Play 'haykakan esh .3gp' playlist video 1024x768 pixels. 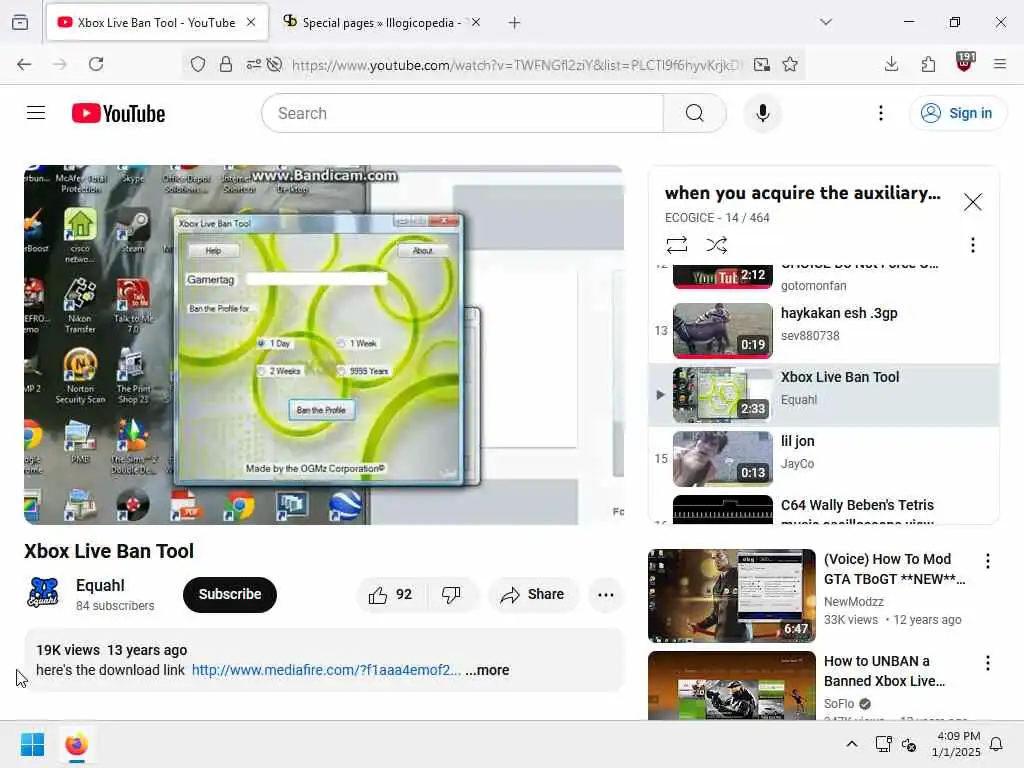[x=824, y=330]
